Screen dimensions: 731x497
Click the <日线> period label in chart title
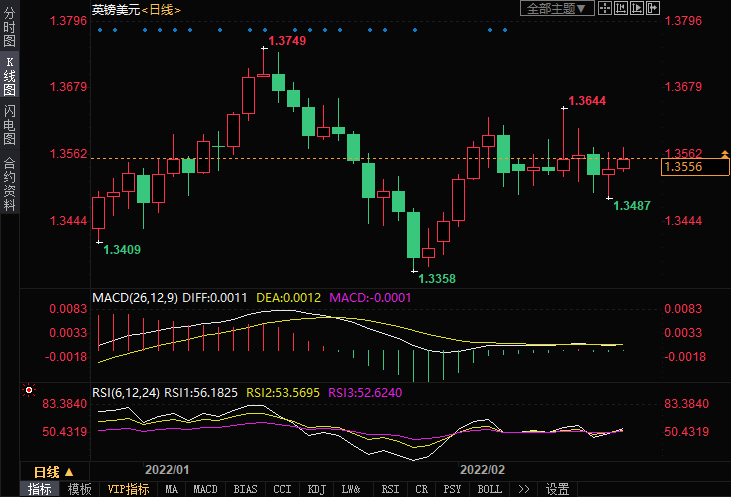click(x=162, y=9)
